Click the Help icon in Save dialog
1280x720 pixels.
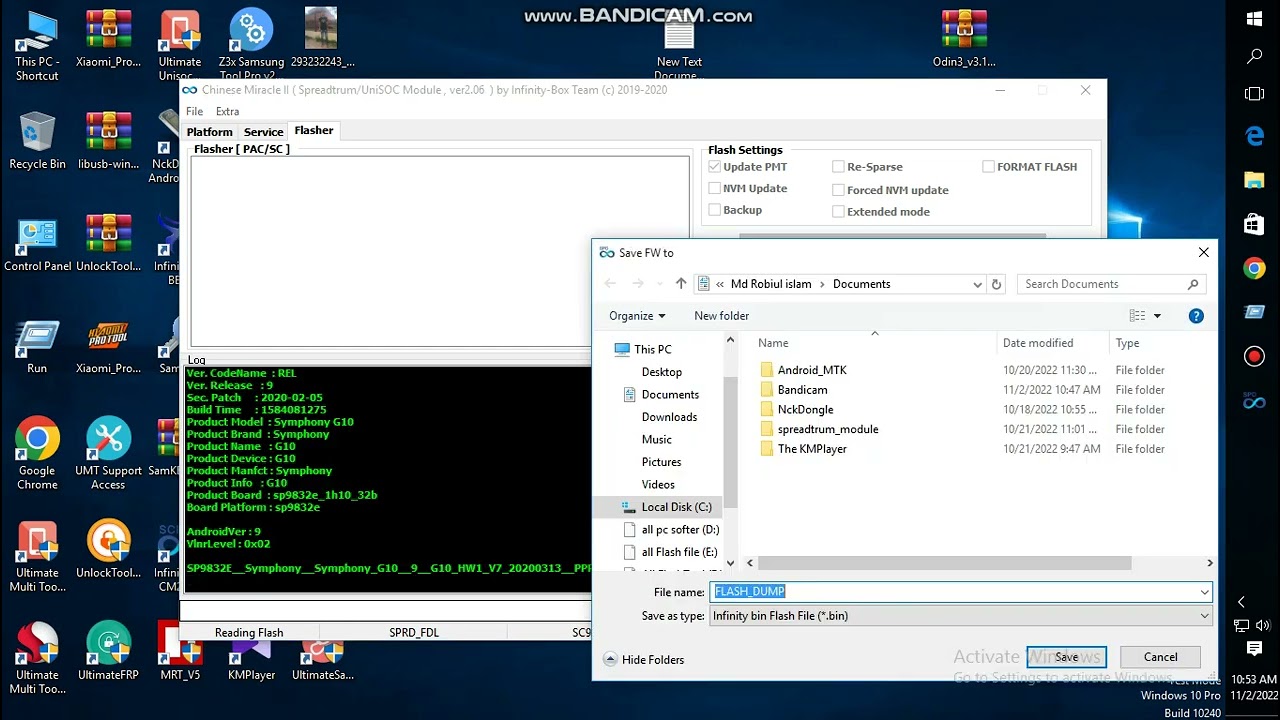pyautogui.click(x=1196, y=316)
